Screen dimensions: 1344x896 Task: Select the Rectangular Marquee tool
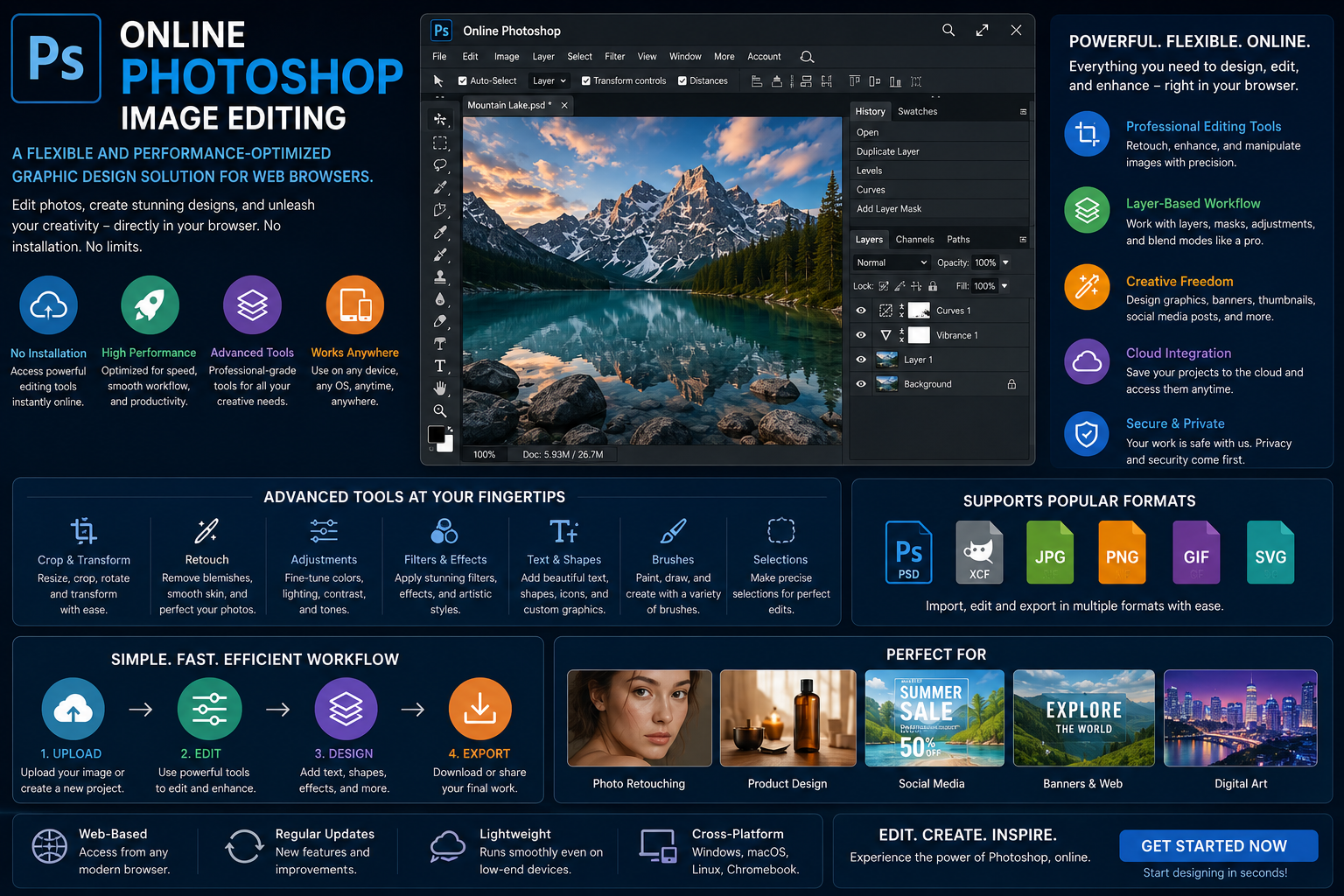click(440, 143)
